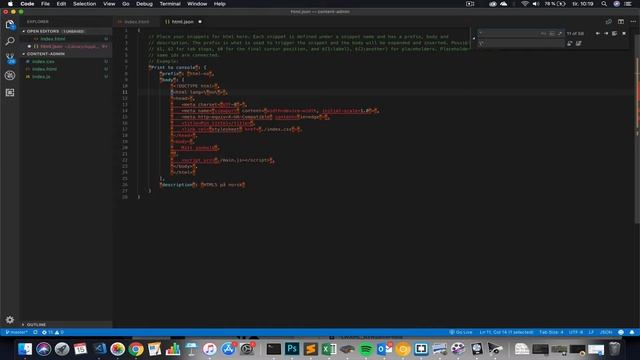Change JSON language mode
Screen dimensions: 640x360
[x=606, y=332]
